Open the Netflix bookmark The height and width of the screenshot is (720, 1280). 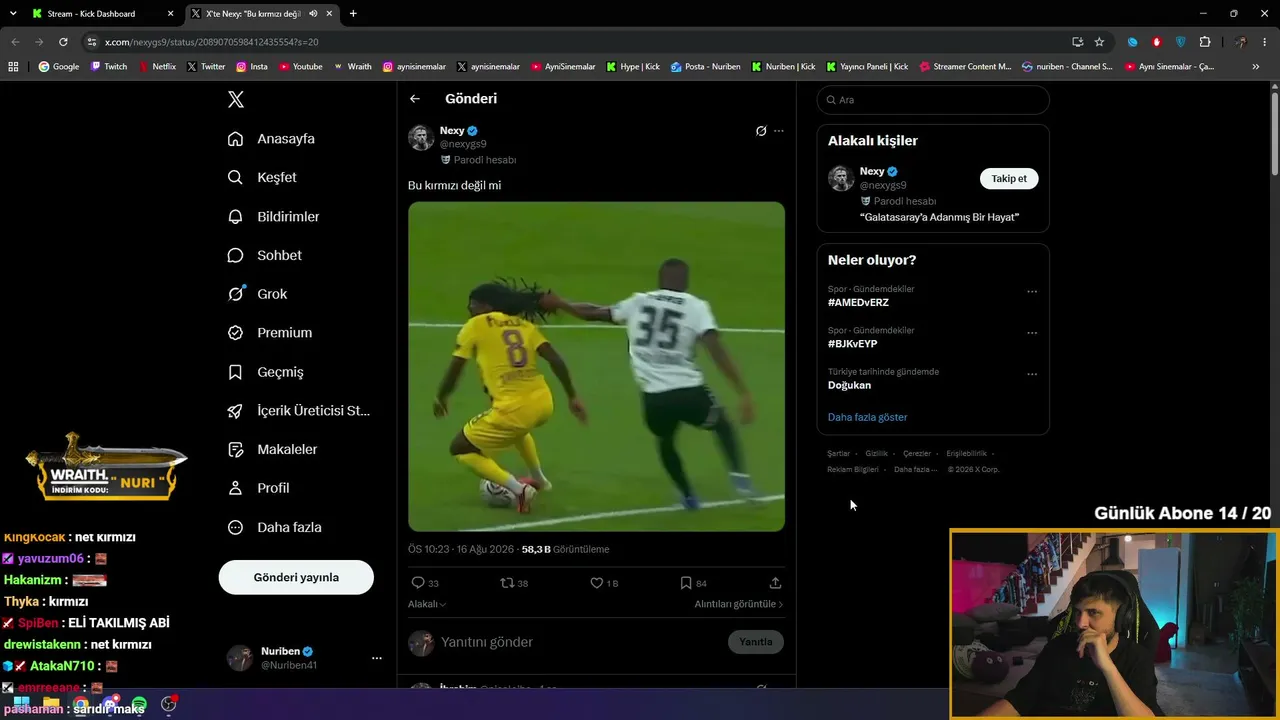[156, 67]
